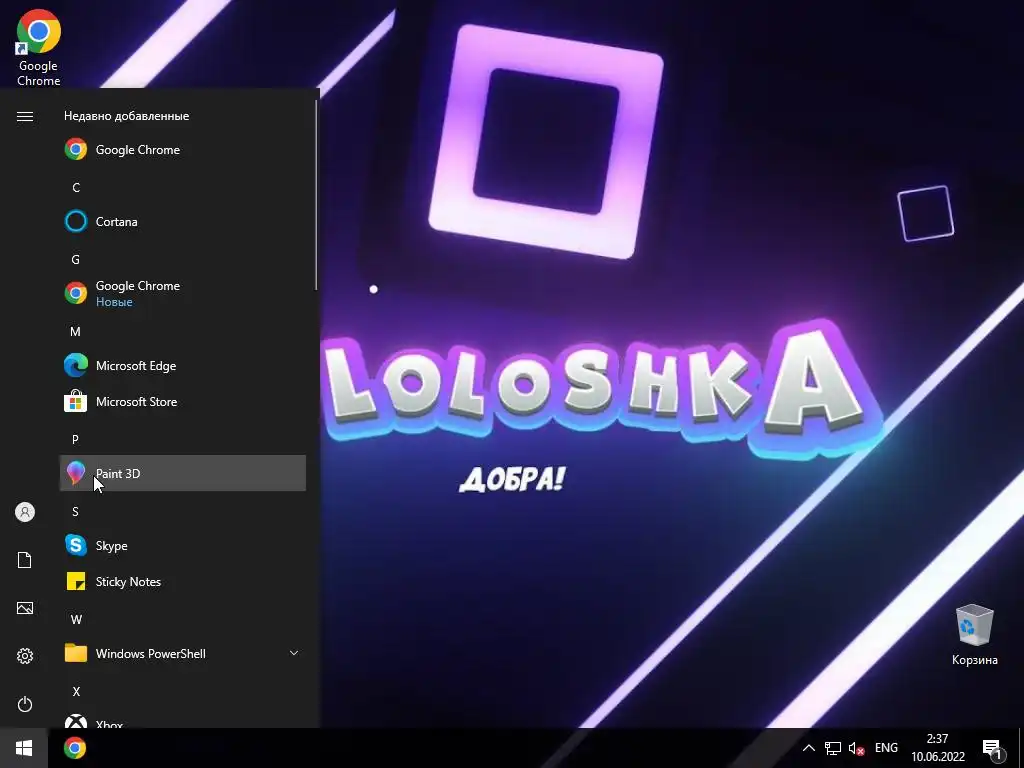Viewport: 1024px width, 768px height.
Task: Open Google Chrome marked Новые
Action: click(x=182, y=293)
